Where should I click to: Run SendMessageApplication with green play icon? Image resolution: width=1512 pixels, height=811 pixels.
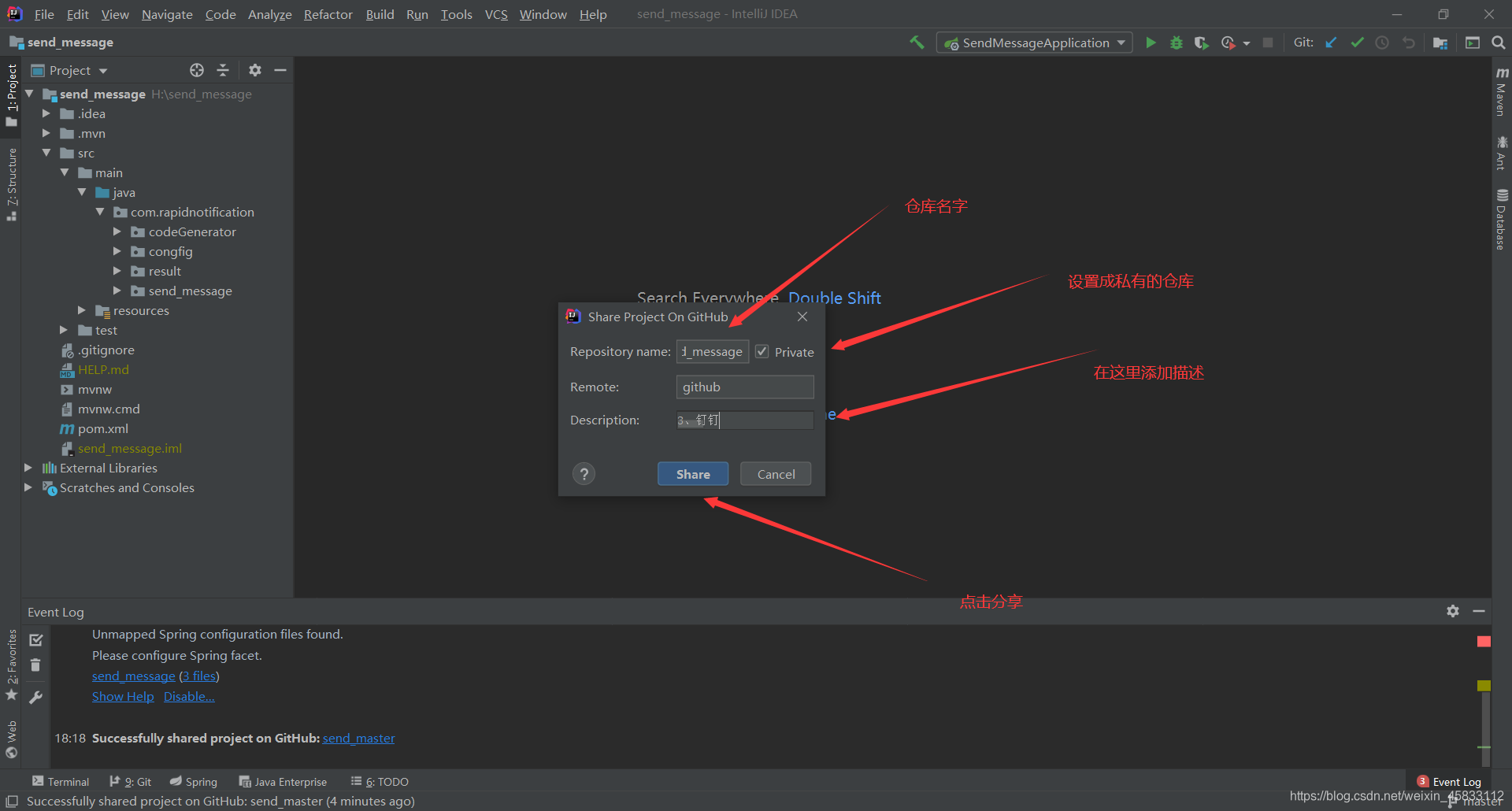click(1151, 43)
